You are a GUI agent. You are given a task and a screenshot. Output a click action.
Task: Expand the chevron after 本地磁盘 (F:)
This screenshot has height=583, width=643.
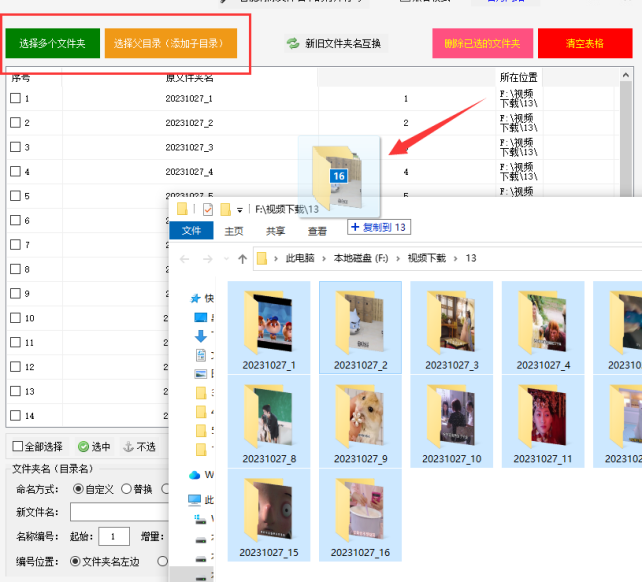coord(398,258)
